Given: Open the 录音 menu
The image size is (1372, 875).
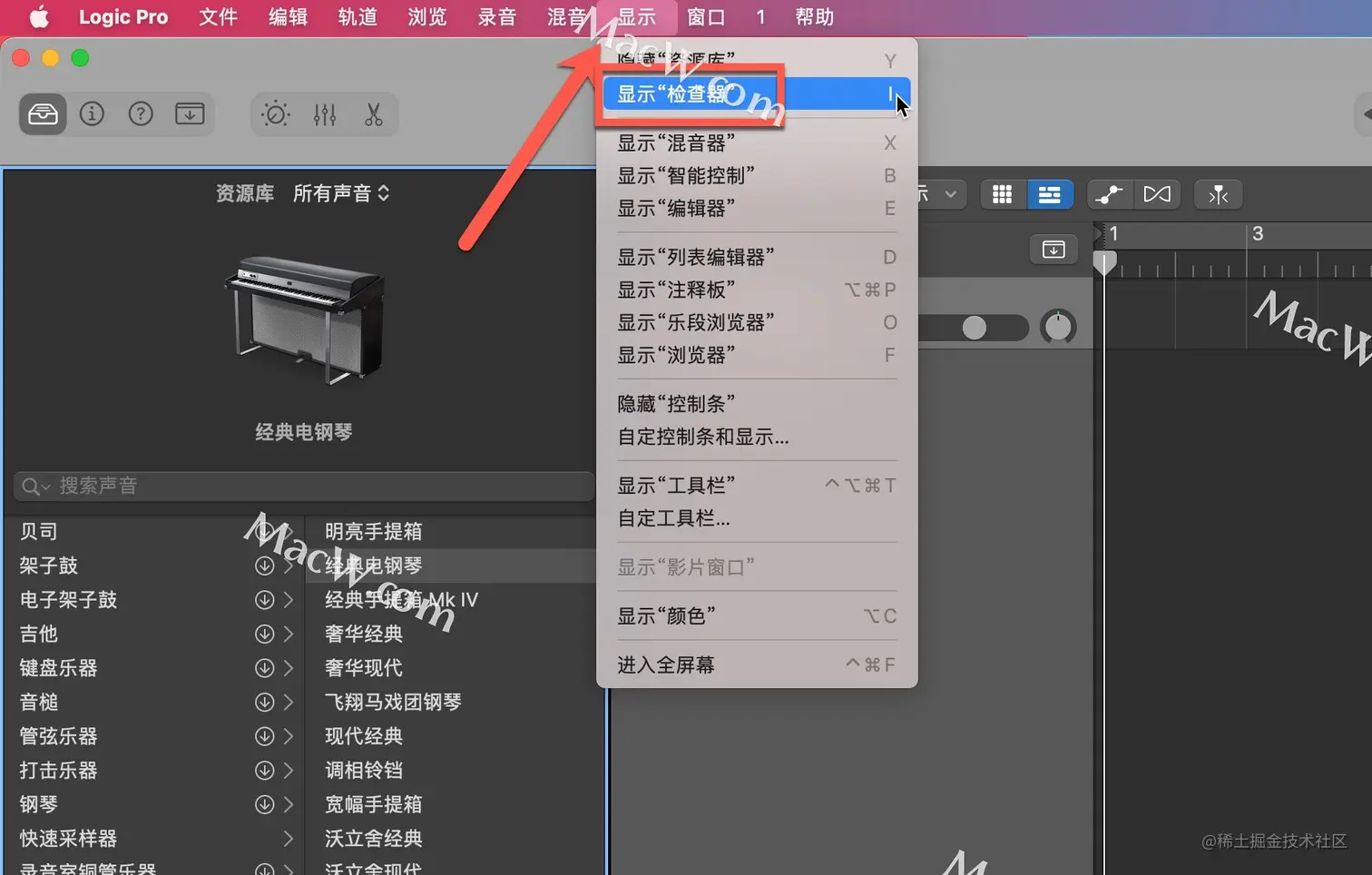Looking at the screenshot, I should point(496,17).
